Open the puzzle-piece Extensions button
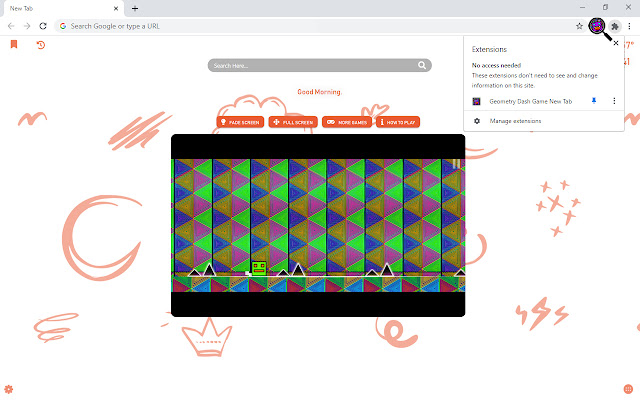640x400 pixels. coord(615,26)
